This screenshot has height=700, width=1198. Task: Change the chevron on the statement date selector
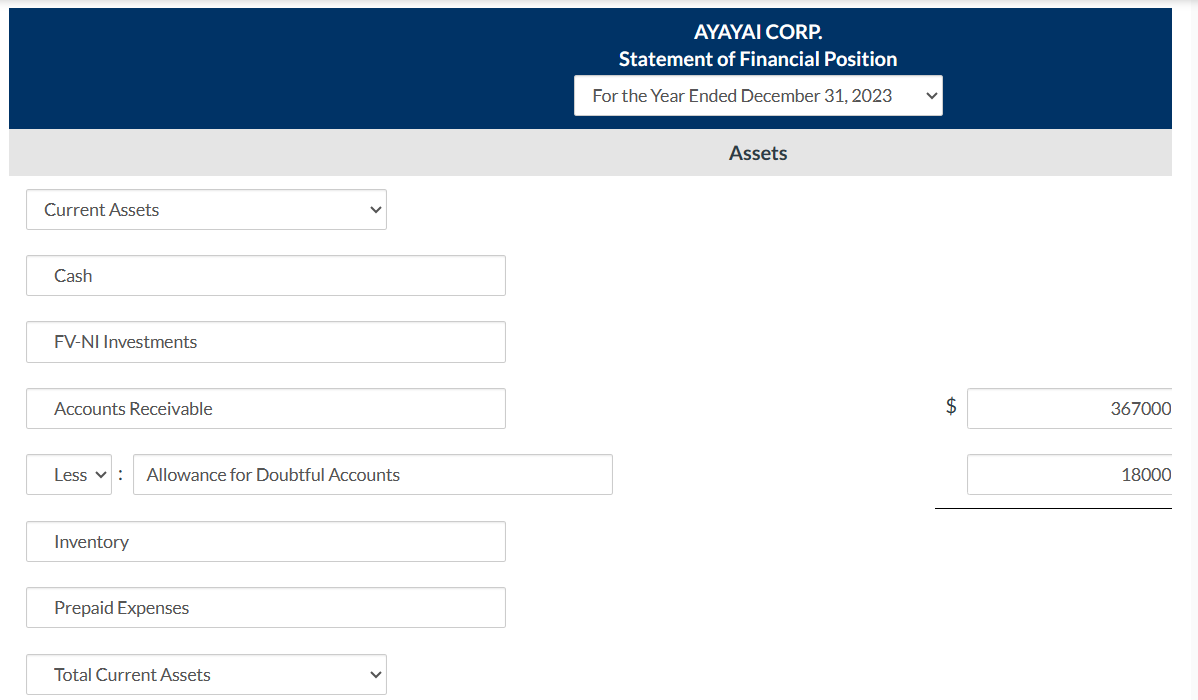tap(930, 95)
